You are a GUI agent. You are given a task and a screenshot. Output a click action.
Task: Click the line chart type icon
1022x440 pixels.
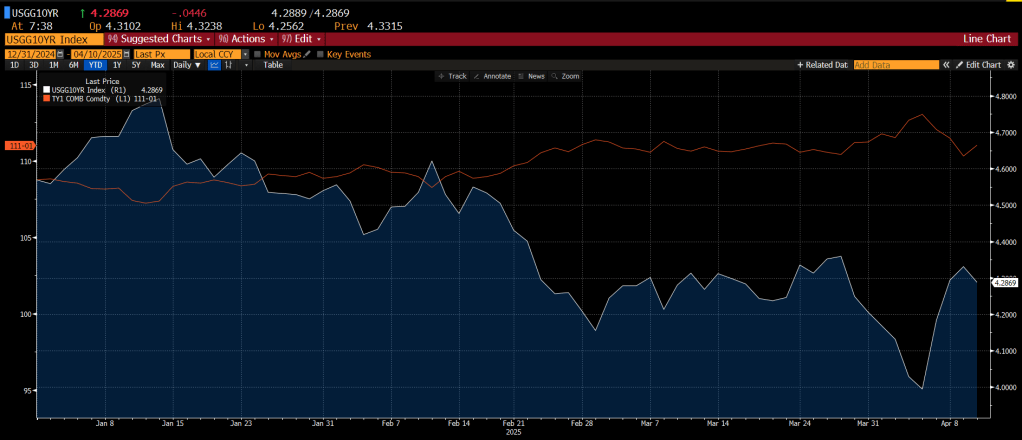click(213, 64)
